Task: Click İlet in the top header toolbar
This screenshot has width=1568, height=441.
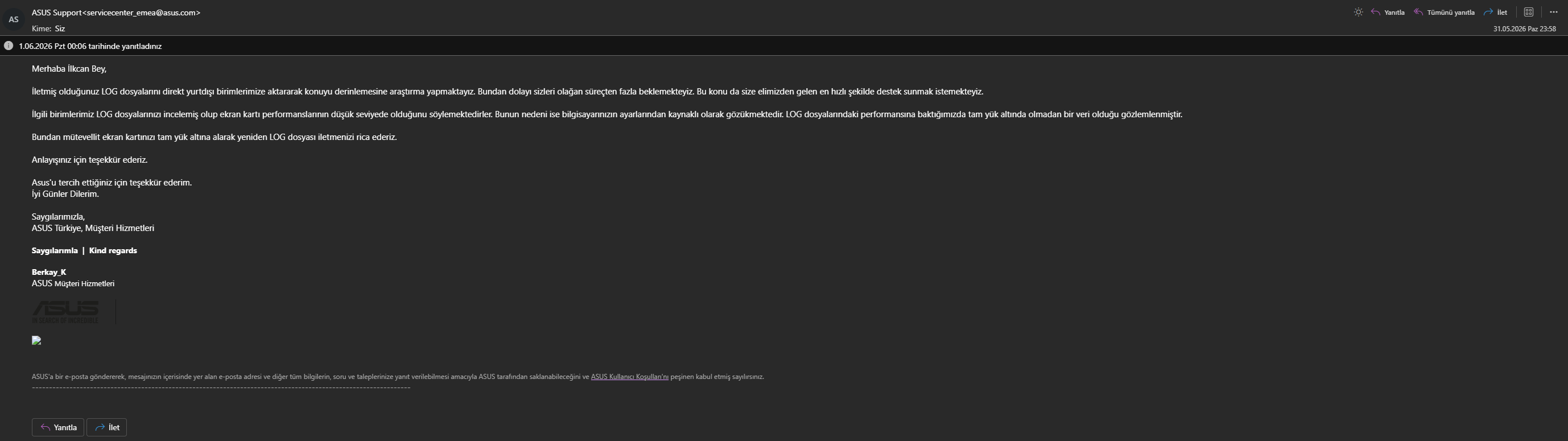Action: tap(1495, 12)
